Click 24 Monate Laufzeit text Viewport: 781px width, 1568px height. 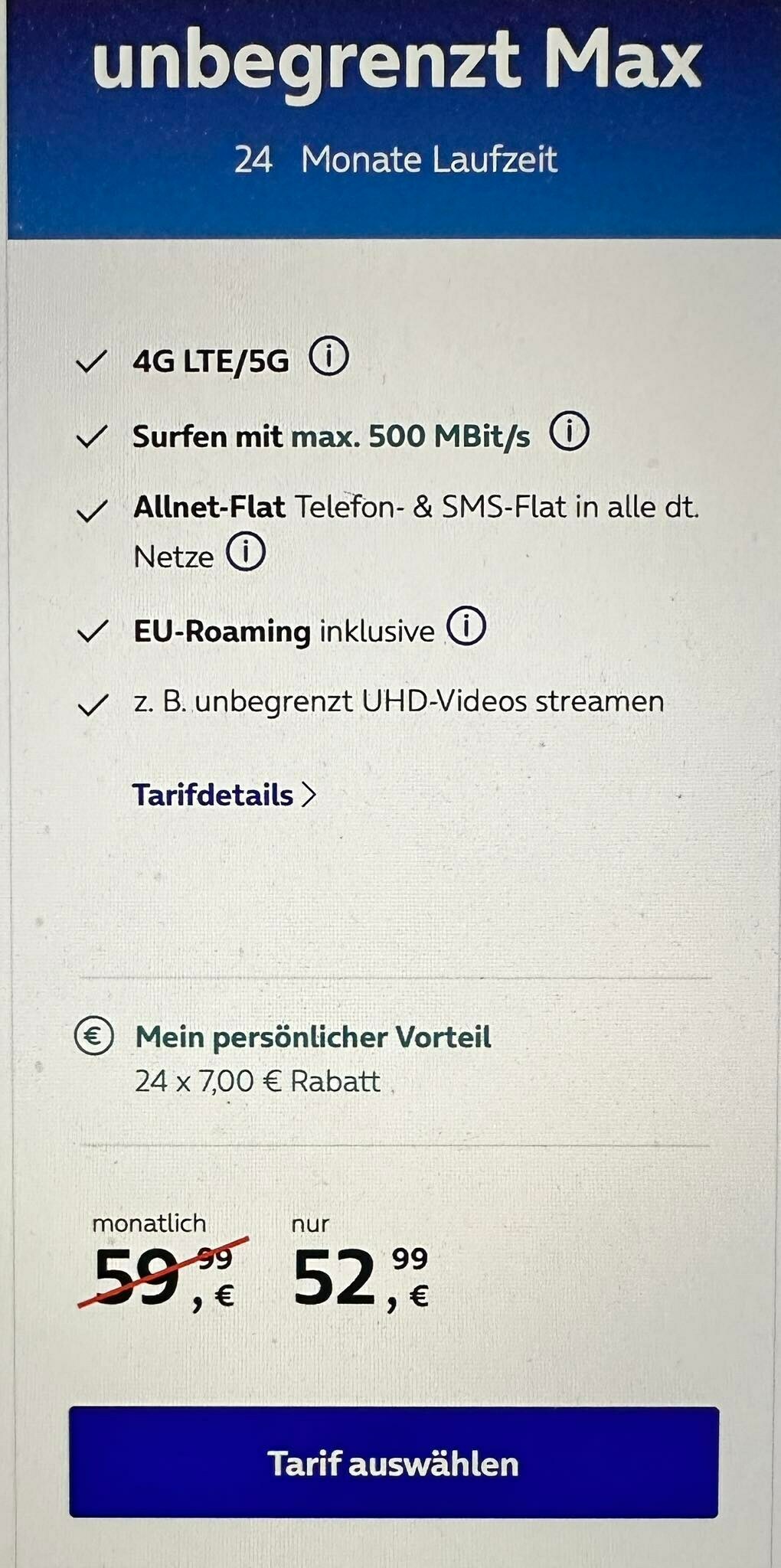point(396,159)
